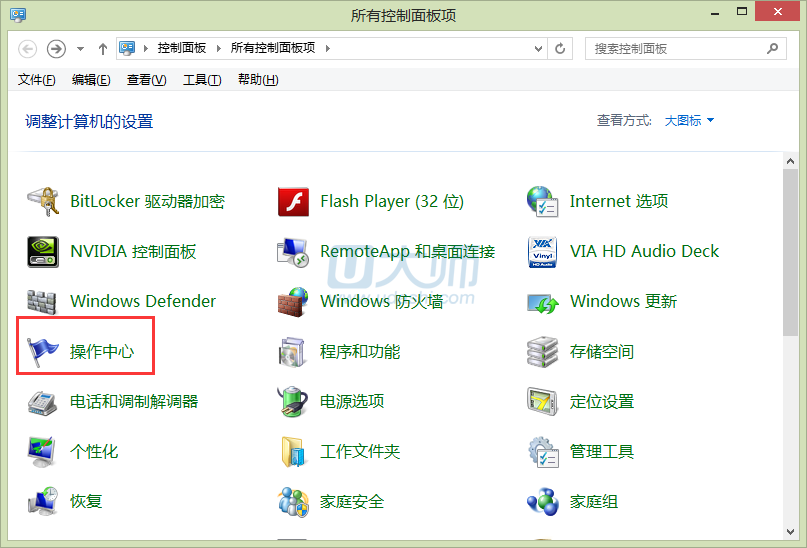Click the scrollbar down arrow
This screenshot has width=807, height=548.
click(x=791, y=532)
